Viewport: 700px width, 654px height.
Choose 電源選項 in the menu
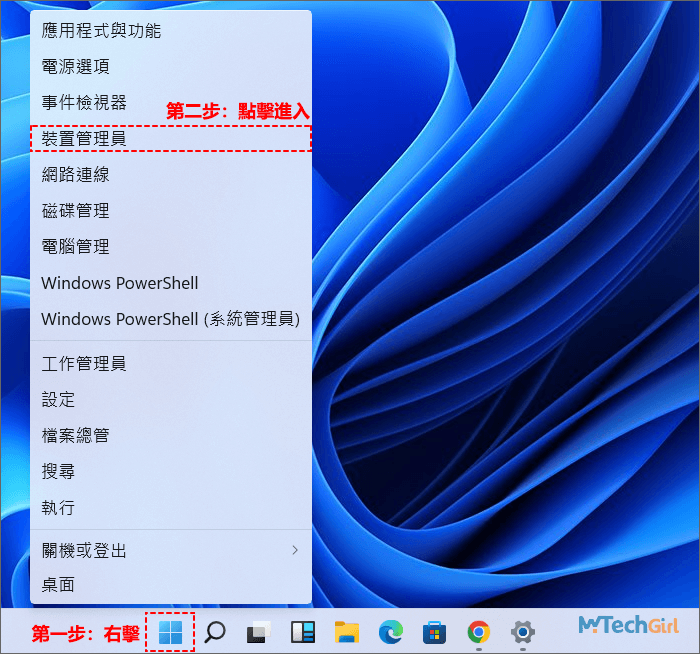[x=75, y=66]
